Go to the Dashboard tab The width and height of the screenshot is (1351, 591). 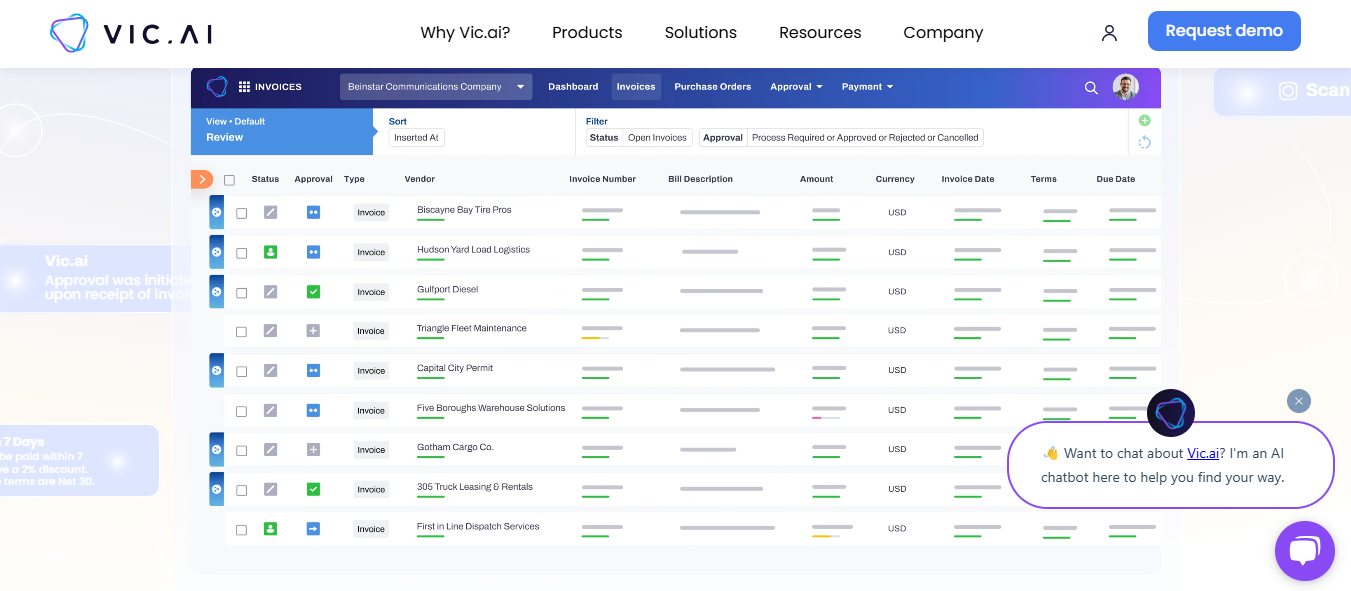point(573,87)
